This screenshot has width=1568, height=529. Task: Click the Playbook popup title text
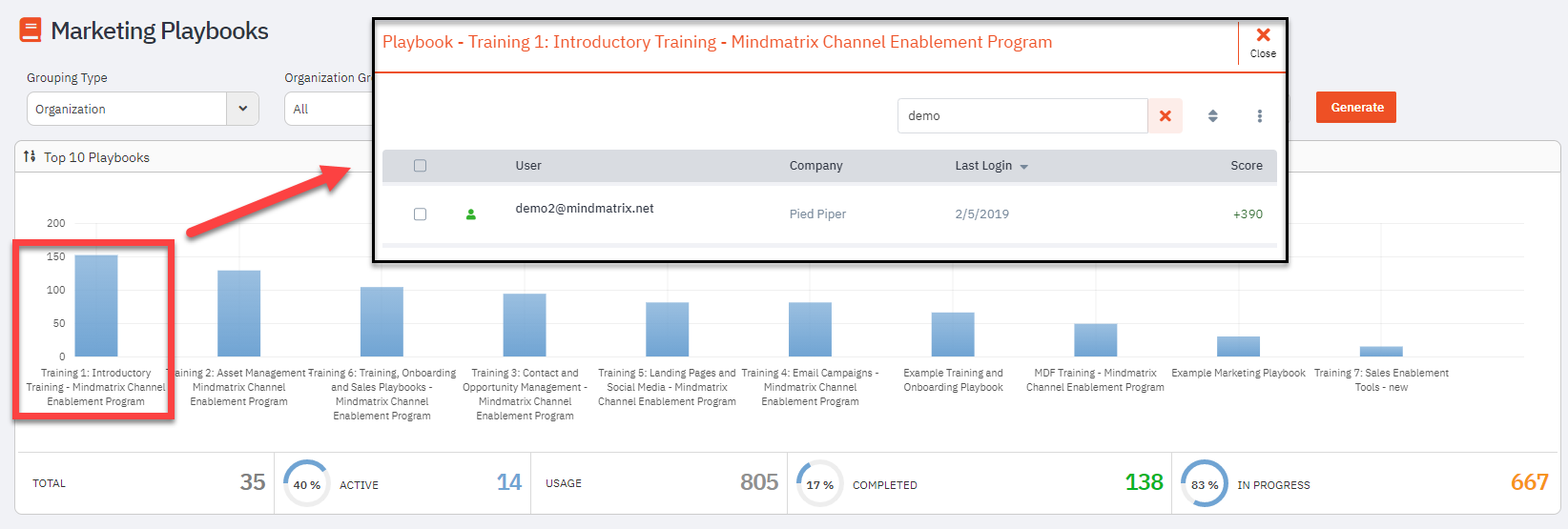tap(717, 42)
